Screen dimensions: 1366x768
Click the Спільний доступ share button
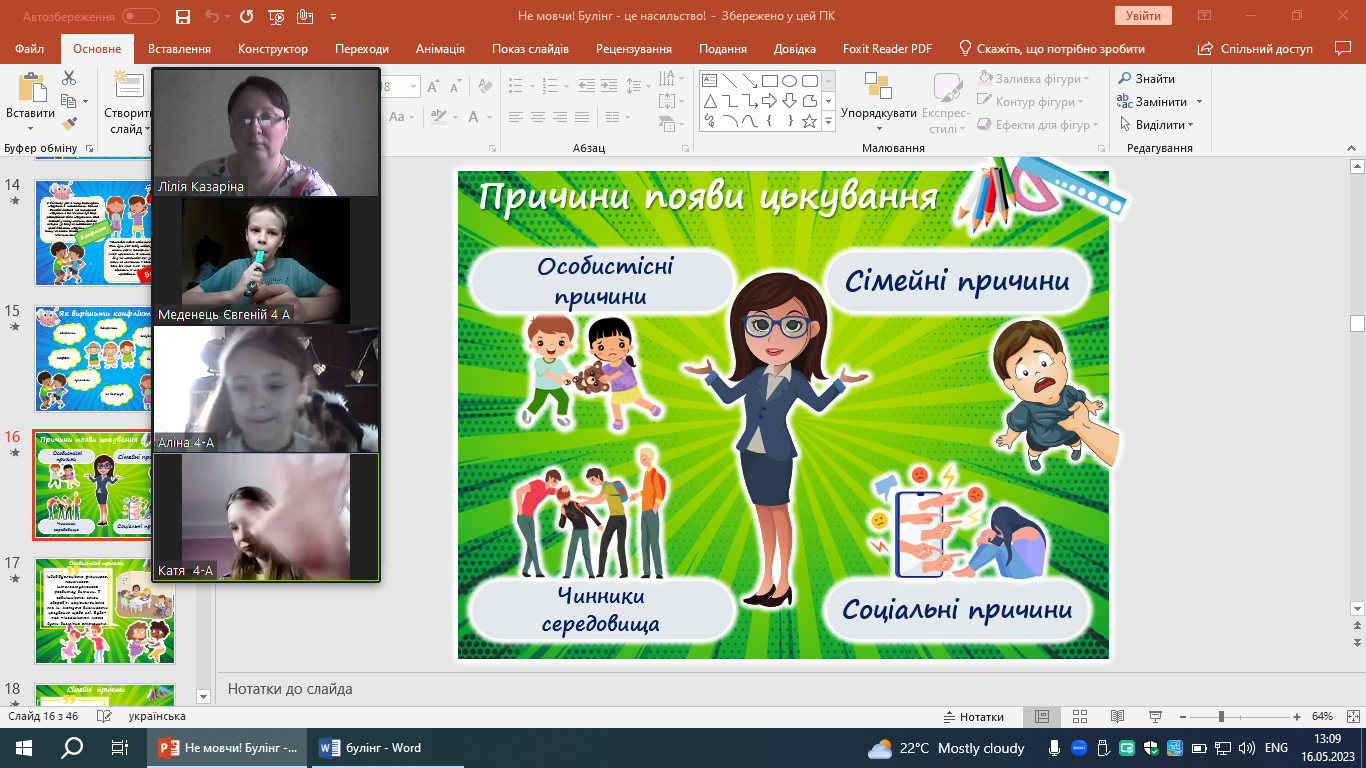point(1258,49)
